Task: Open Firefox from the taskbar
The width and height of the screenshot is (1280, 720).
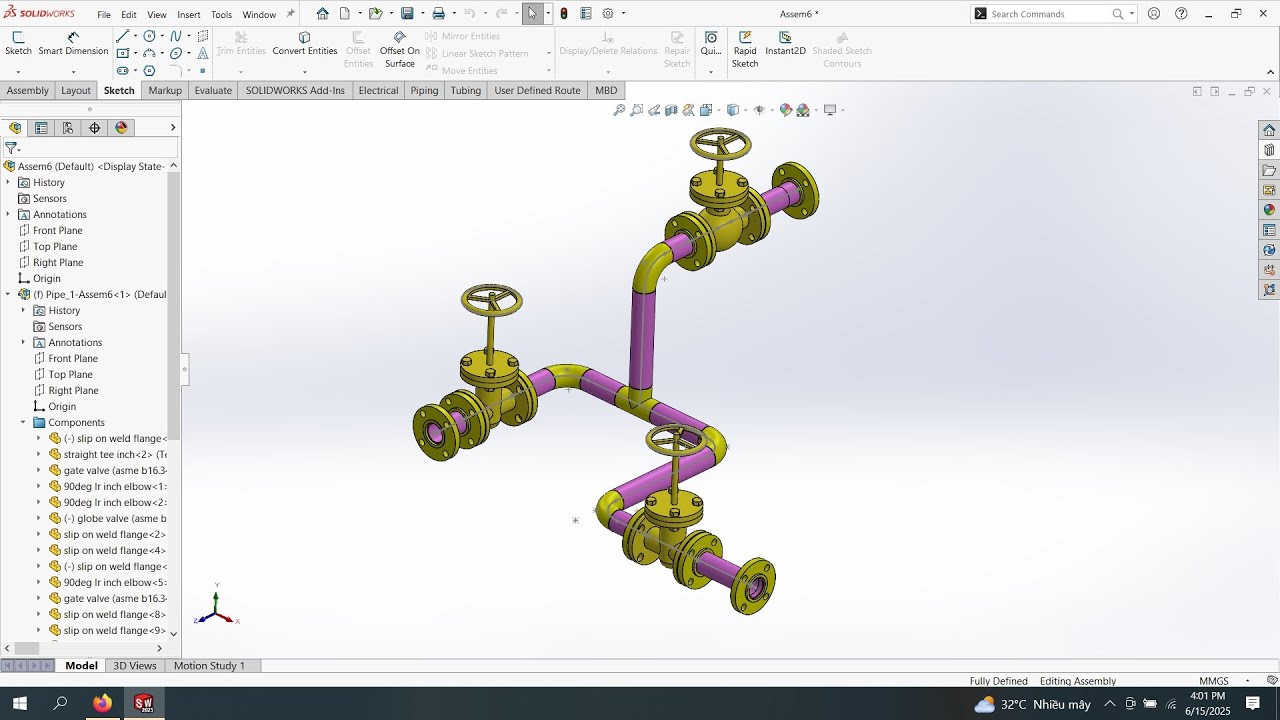Action: 102,703
